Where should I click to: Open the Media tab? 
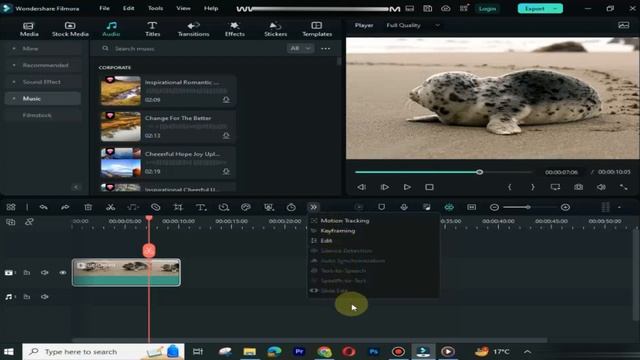(x=29, y=29)
